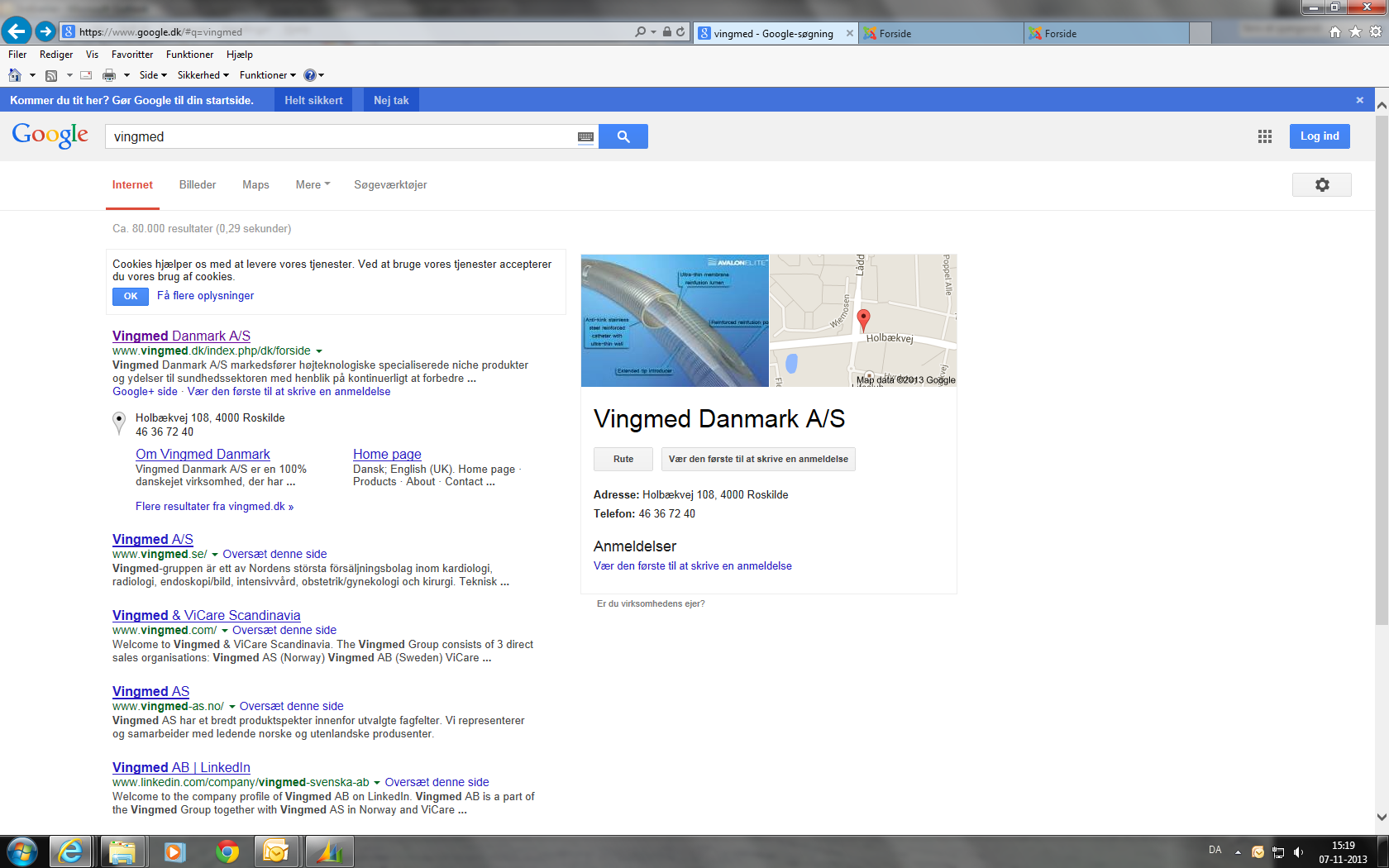Open Windows Media Player taskbar icon
Viewport: 1389px width, 868px height.
coord(174,851)
